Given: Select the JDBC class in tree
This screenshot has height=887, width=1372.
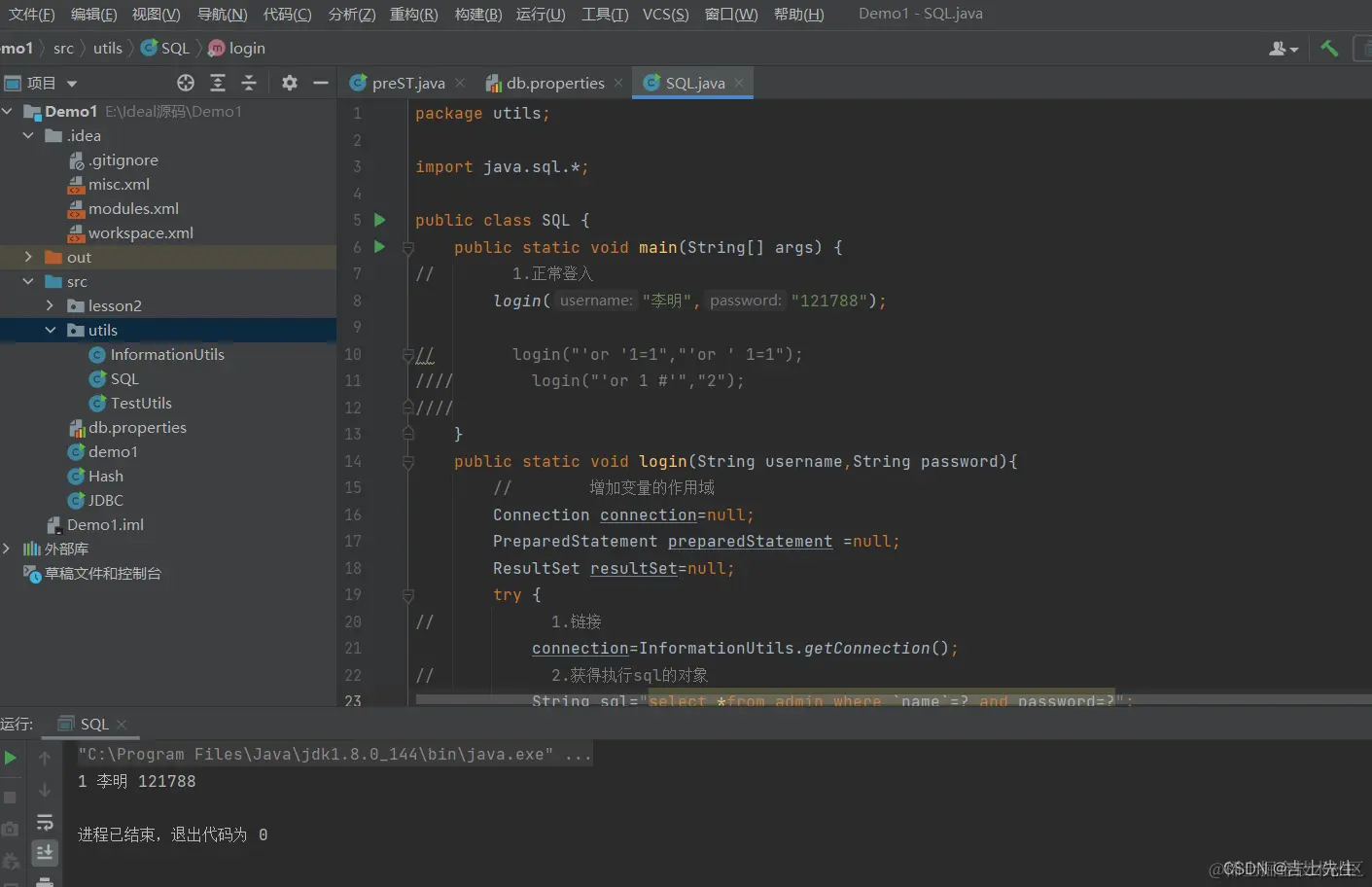Looking at the screenshot, I should (x=105, y=500).
